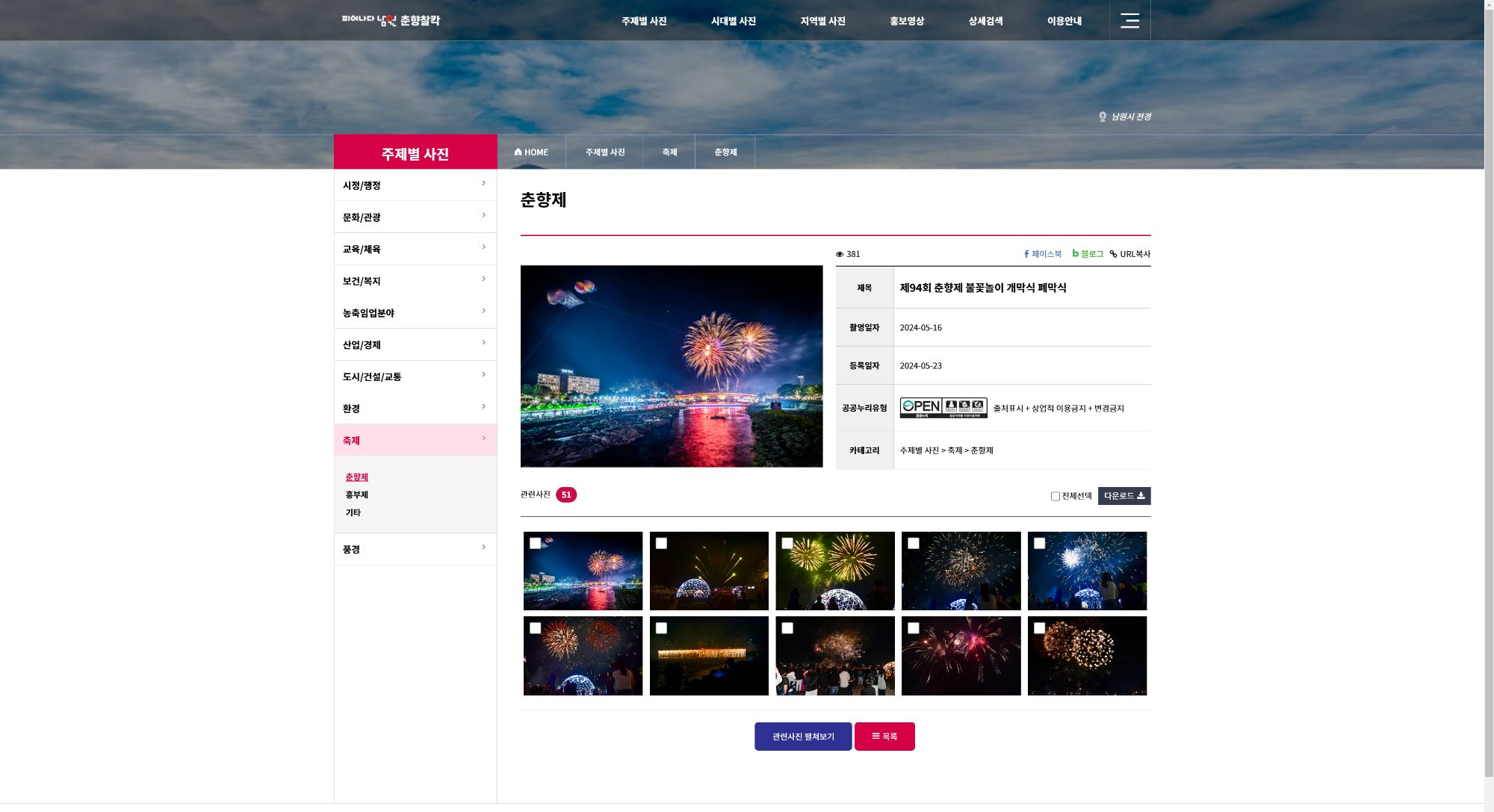The height and width of the screenshot is (812, 1494).
Task: Click the 관련사진 펼쳐보기 button
Action: click(x=802, y=737)
